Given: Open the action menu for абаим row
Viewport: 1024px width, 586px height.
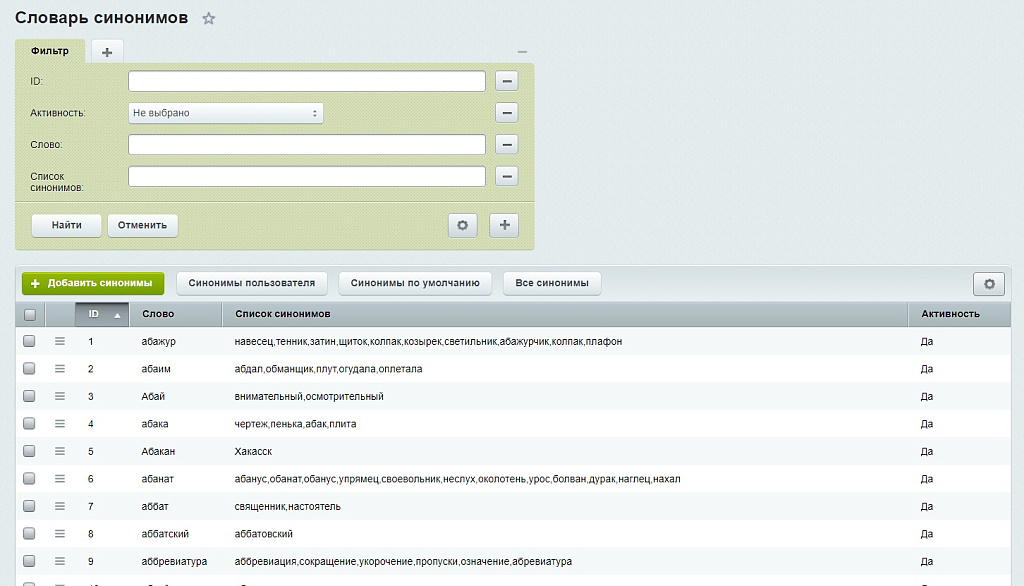Looking at the screenshot, I should click(59, 369).
